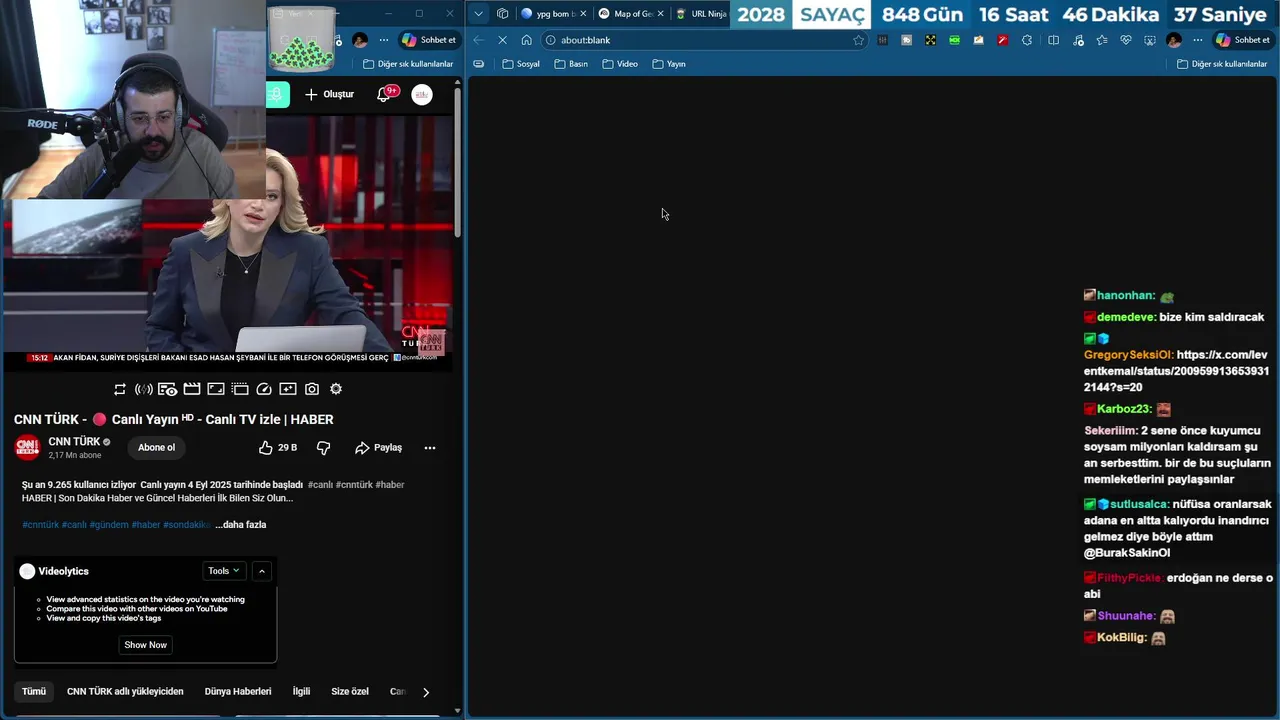Select the Dünya Haberleri chip
This screenshot has width=1280, height=720.
click(238, 692)
